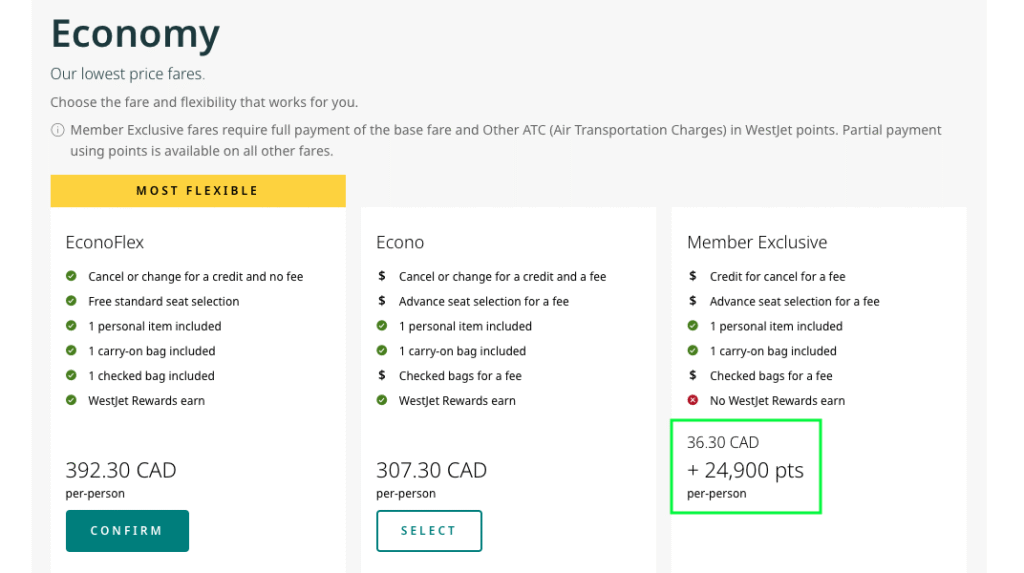Select the Member Exclusive 24,900 pts price
Screen dimensions: 1024x573
coord(745,470)
